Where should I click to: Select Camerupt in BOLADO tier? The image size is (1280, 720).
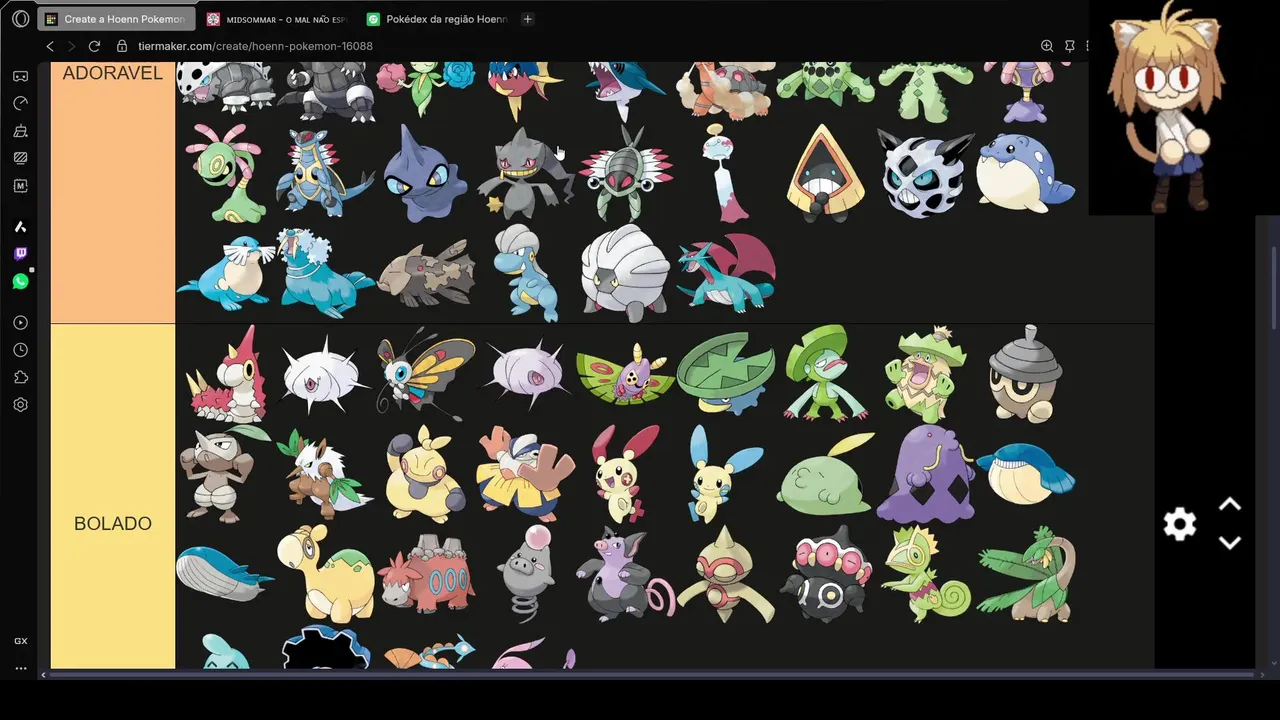pyautogui.click(x=425, y=574)
